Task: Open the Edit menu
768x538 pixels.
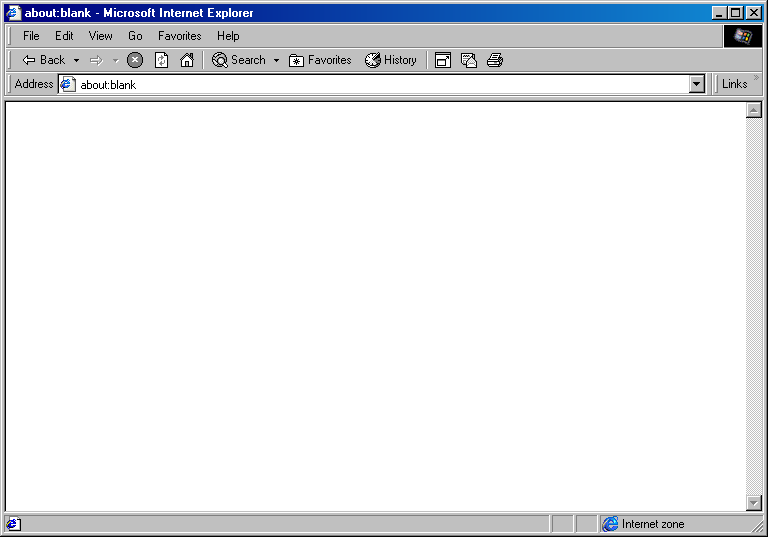Action: (x=64, y=36)
